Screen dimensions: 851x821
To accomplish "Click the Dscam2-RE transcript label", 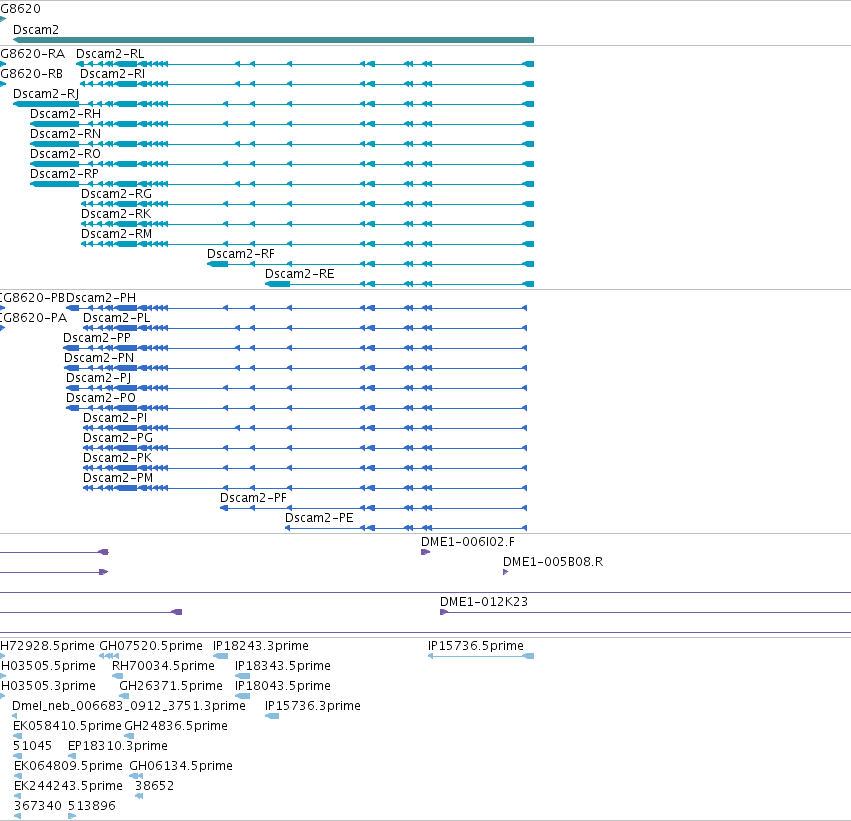I will (x=299, y=275).
